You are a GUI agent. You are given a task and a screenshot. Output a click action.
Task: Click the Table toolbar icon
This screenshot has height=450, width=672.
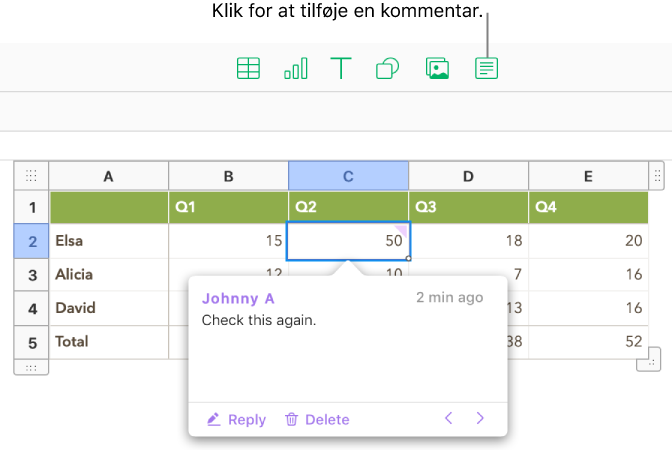(248, 69)
